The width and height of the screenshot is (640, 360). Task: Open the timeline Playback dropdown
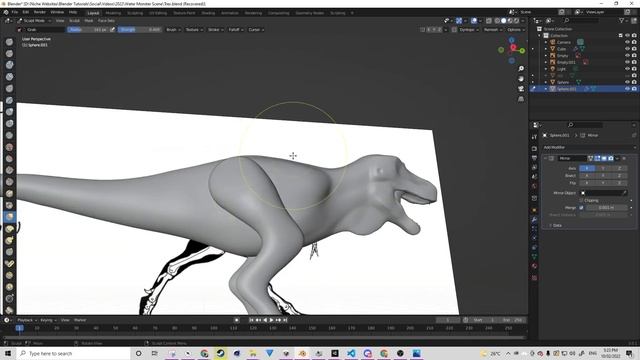tap(27, 320)
